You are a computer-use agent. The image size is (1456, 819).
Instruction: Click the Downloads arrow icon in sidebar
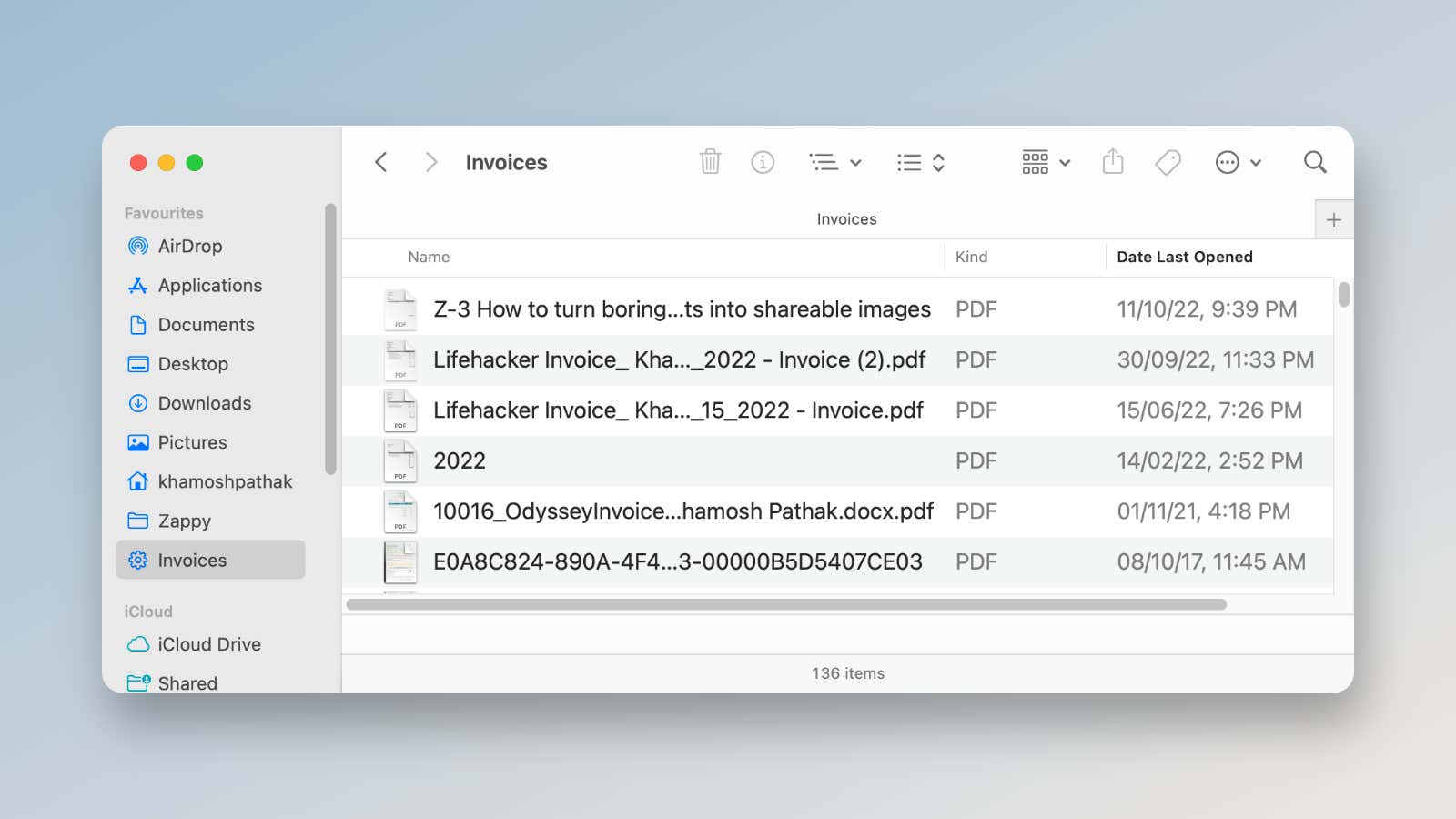tap(138, 402)
